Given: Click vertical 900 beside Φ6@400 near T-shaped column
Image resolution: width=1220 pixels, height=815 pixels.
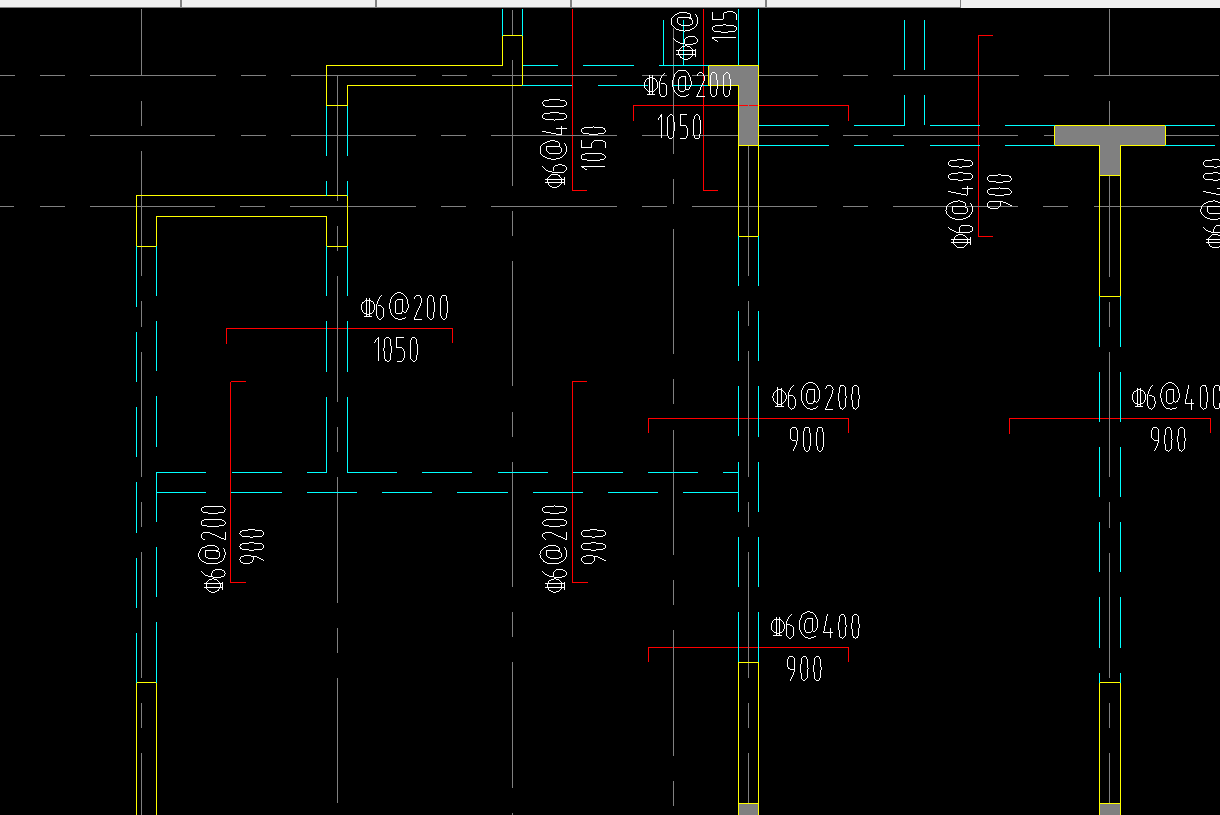Looking at the screenshot, I should [1000, 191].
